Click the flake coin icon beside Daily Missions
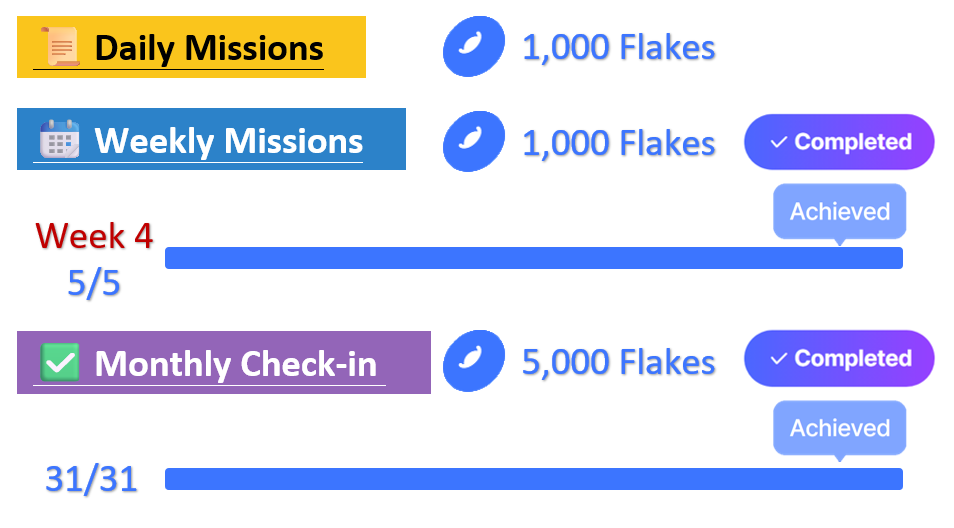Image resolution: width=954 pixels, height=528 pixels. [473, 46]
